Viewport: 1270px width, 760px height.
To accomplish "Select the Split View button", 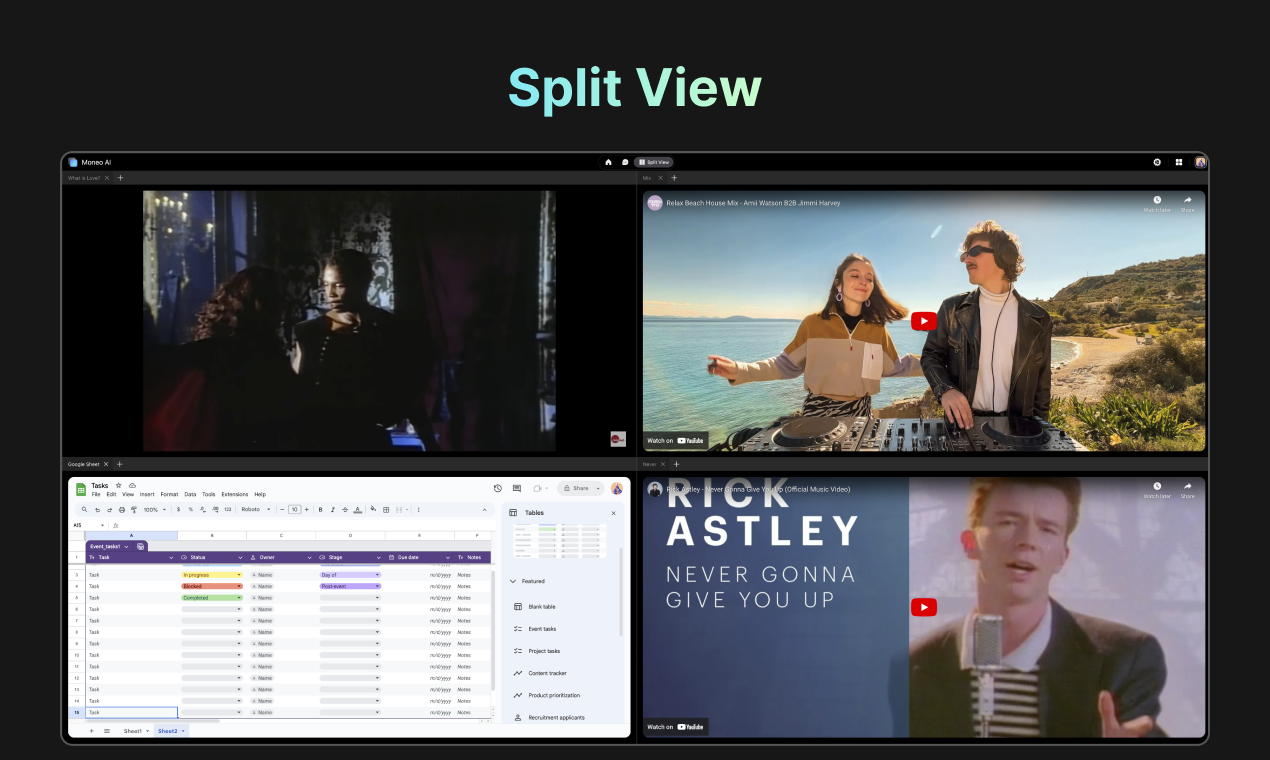I will point(654,162).
